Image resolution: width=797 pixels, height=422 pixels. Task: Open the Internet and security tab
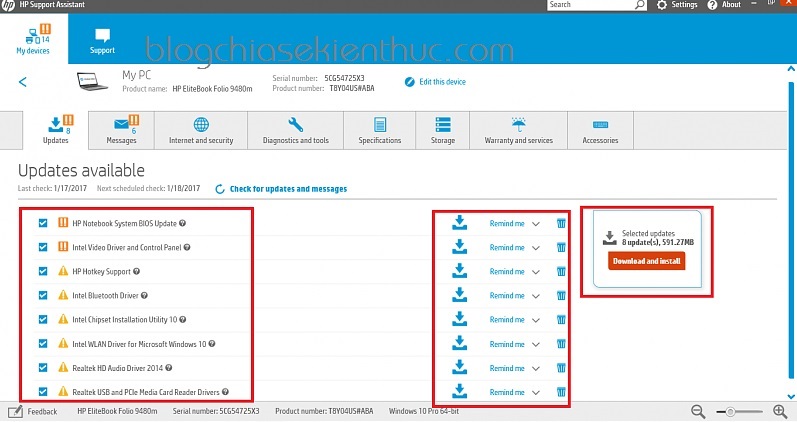tap(201, 131)
